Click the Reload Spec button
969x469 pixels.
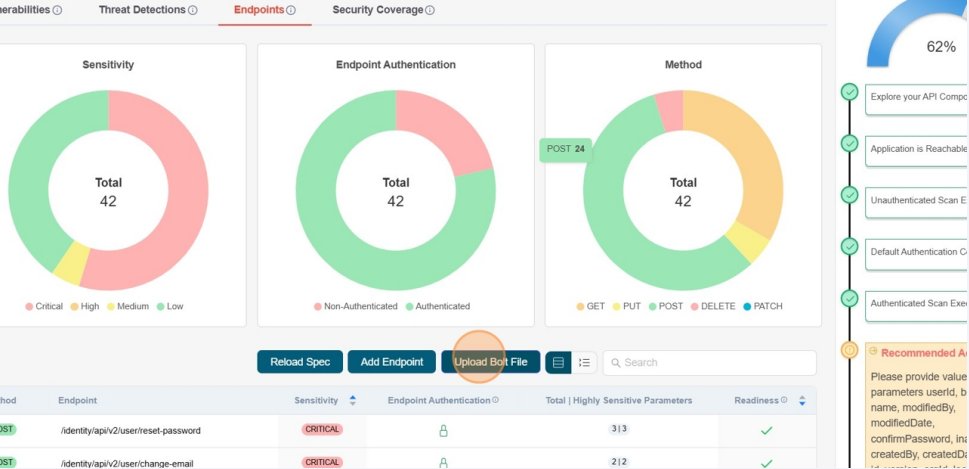(x=300, y=362)
